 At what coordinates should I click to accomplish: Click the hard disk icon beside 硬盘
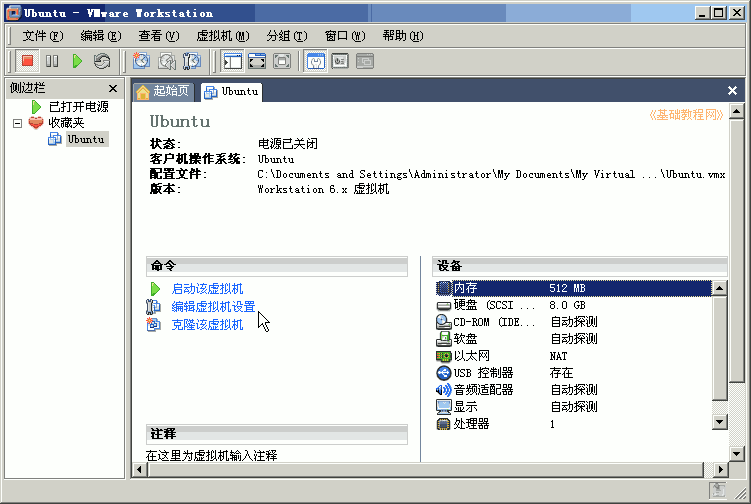click(444, 306)
